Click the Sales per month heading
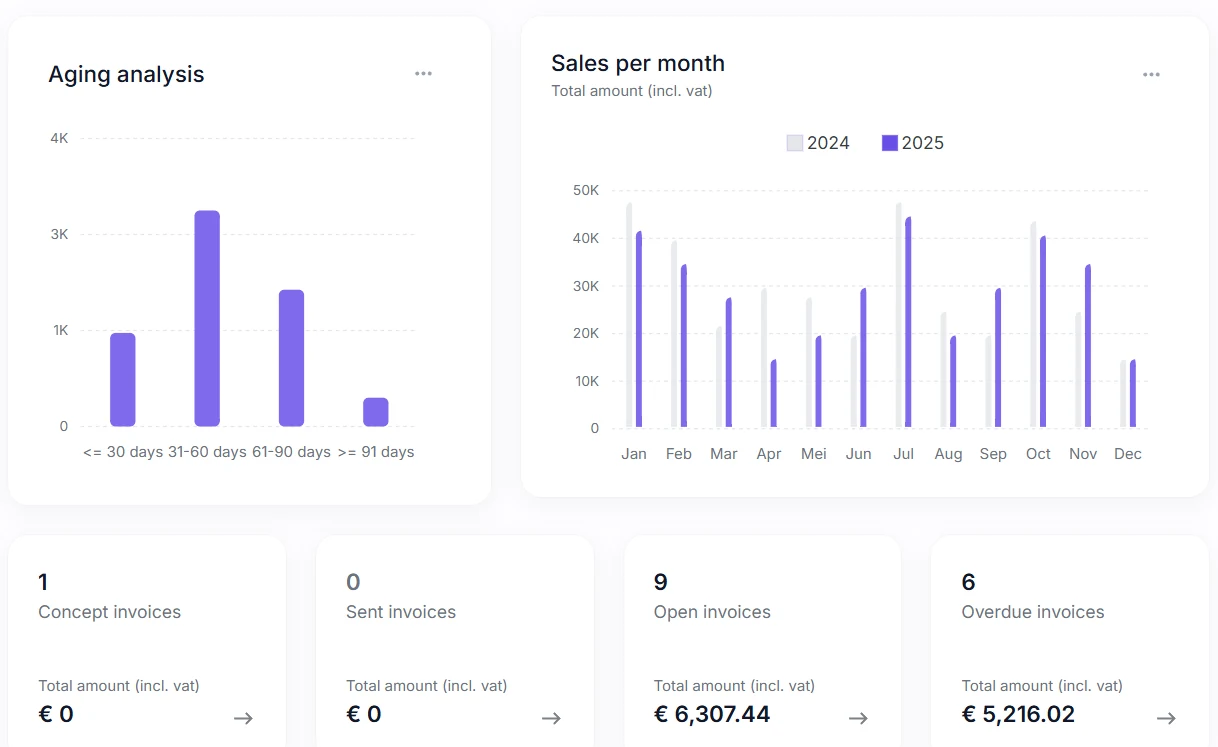This screenshot has width=1218, height=747. (638, 63)
